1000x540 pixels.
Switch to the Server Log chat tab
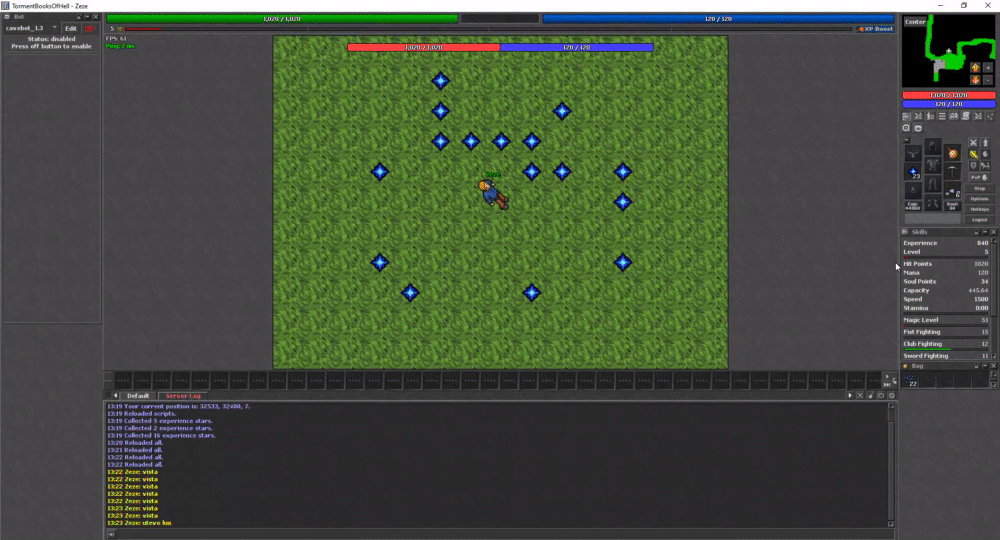click(x=182, y=396)
